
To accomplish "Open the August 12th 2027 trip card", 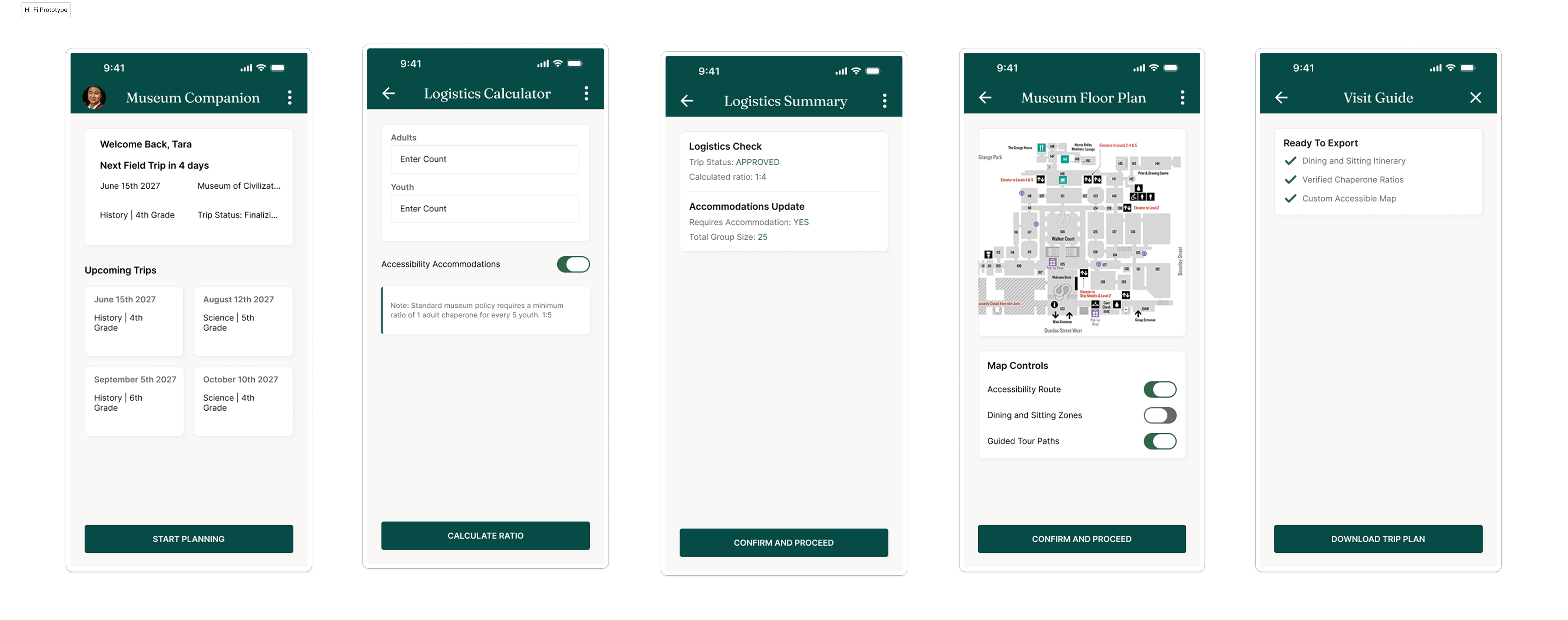I will (x=243, y=321).
